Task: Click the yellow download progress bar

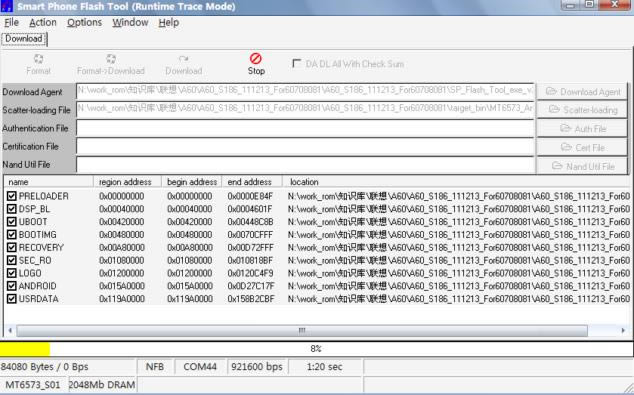Action: (x=25, y=349)
